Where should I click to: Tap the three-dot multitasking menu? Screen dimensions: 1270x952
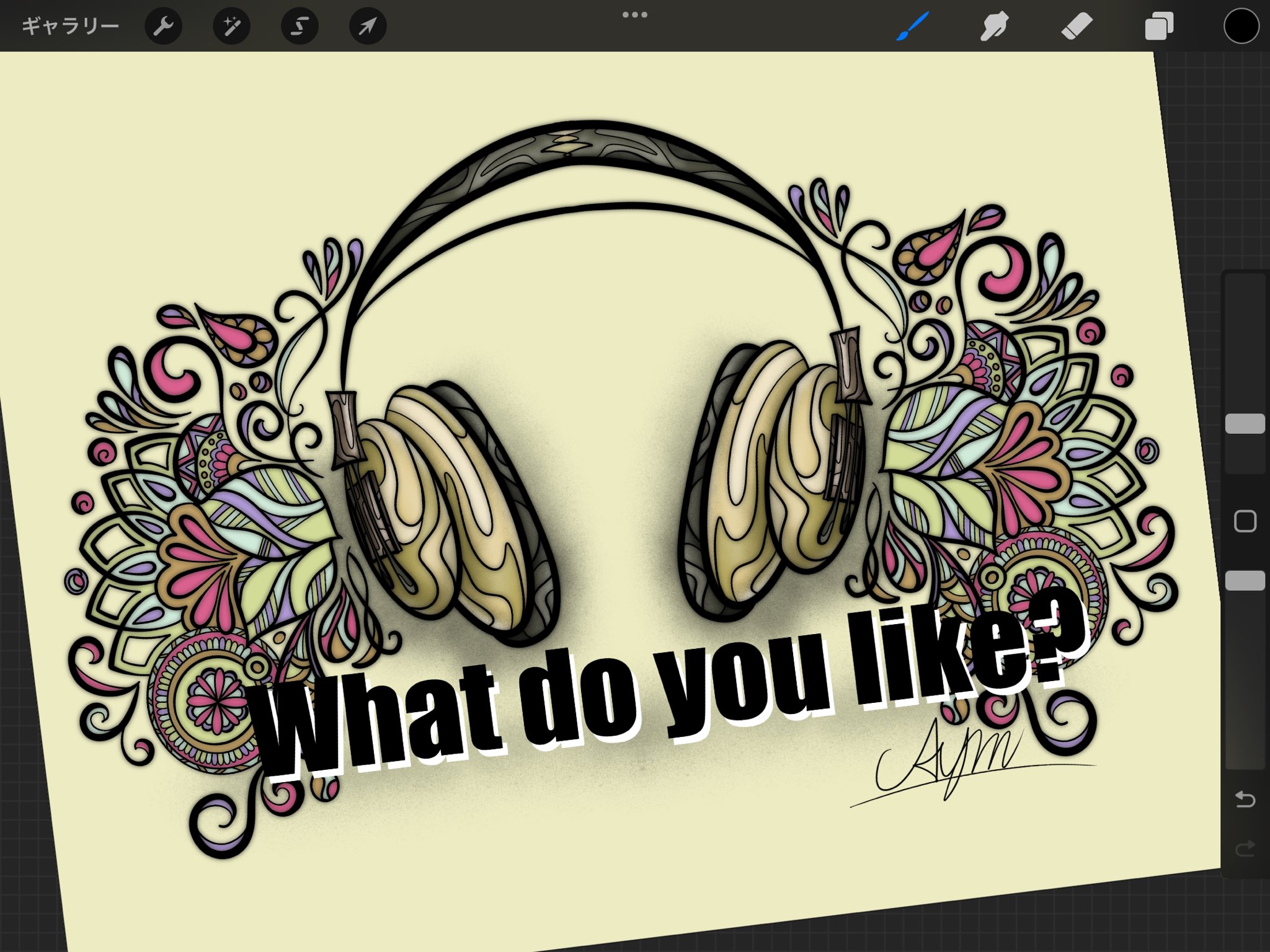634,15
